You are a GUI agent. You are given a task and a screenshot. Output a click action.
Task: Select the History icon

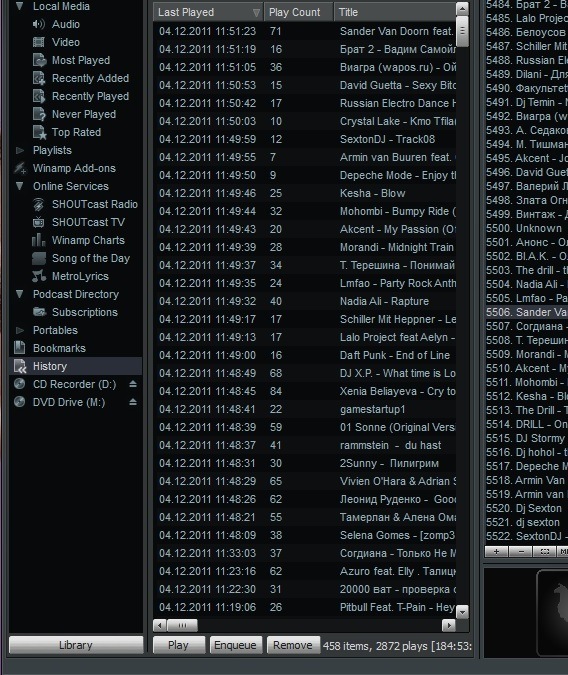coord(20,366)
